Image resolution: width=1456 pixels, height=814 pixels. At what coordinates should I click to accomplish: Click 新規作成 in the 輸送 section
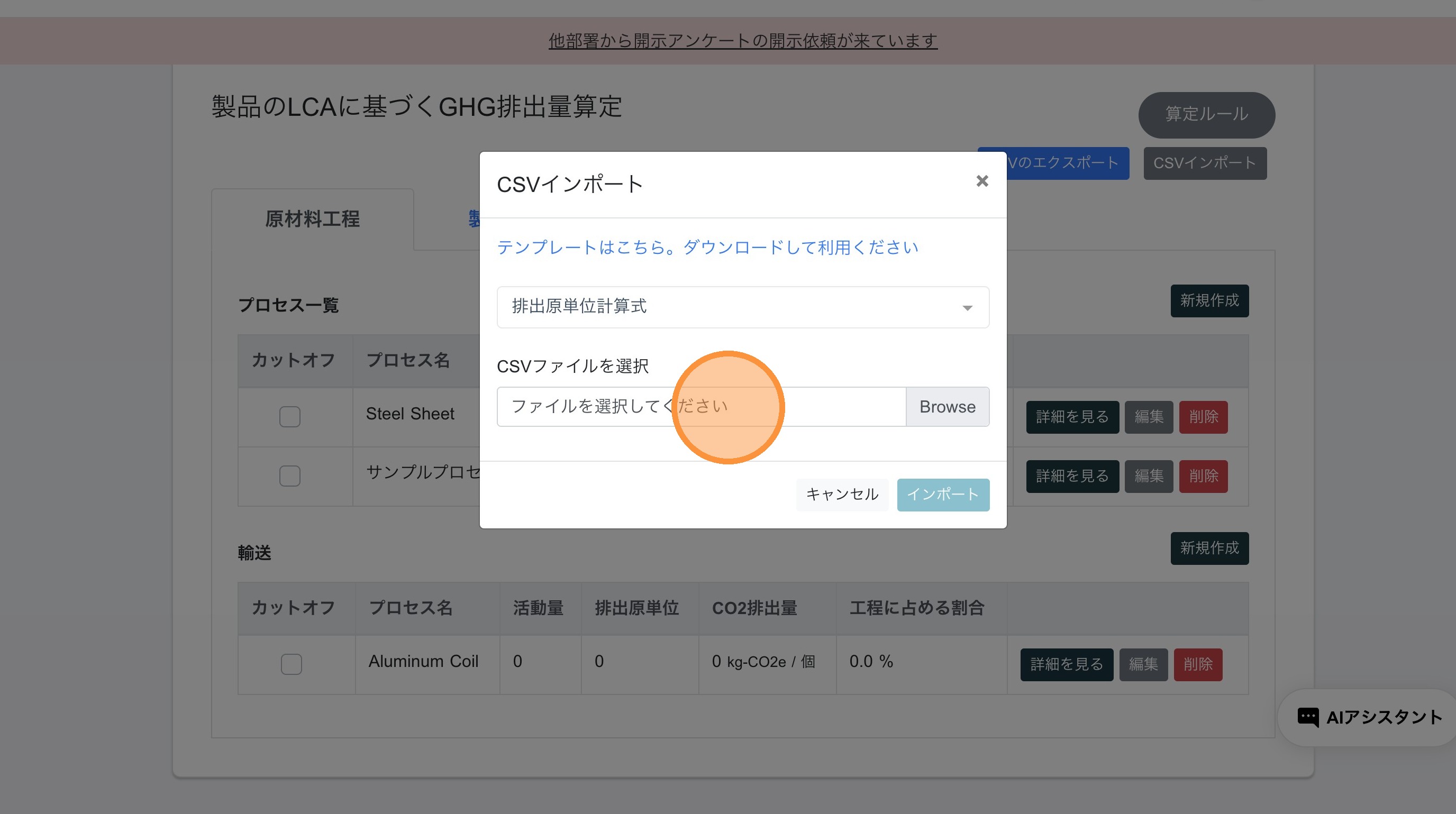(1209, 548)
